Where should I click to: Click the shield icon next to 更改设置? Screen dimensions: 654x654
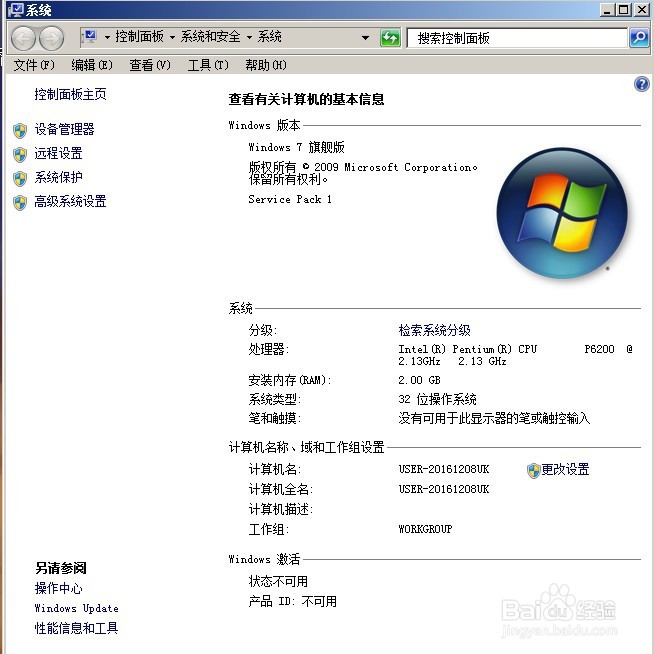[533, 470]
